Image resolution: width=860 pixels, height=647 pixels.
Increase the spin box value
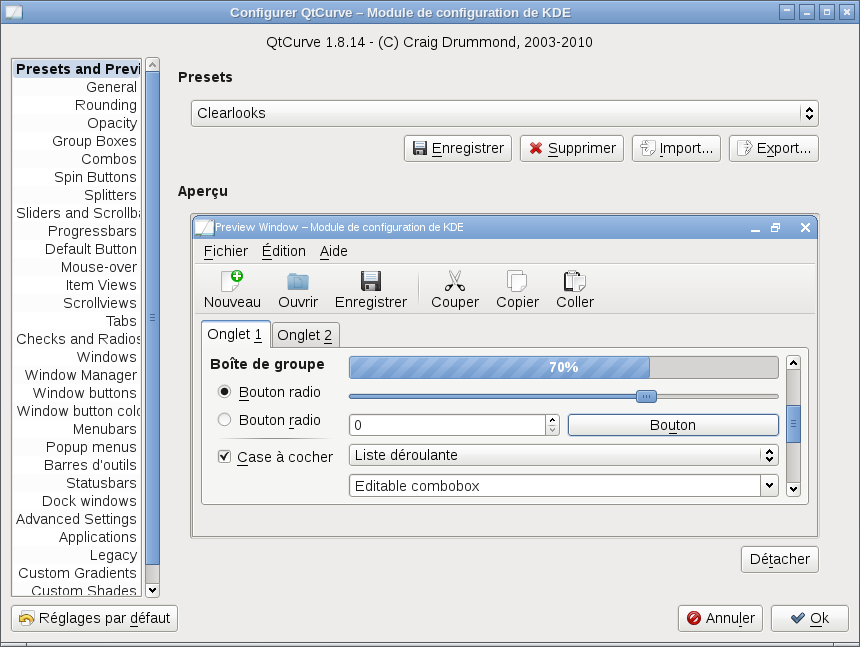(552, 420)
